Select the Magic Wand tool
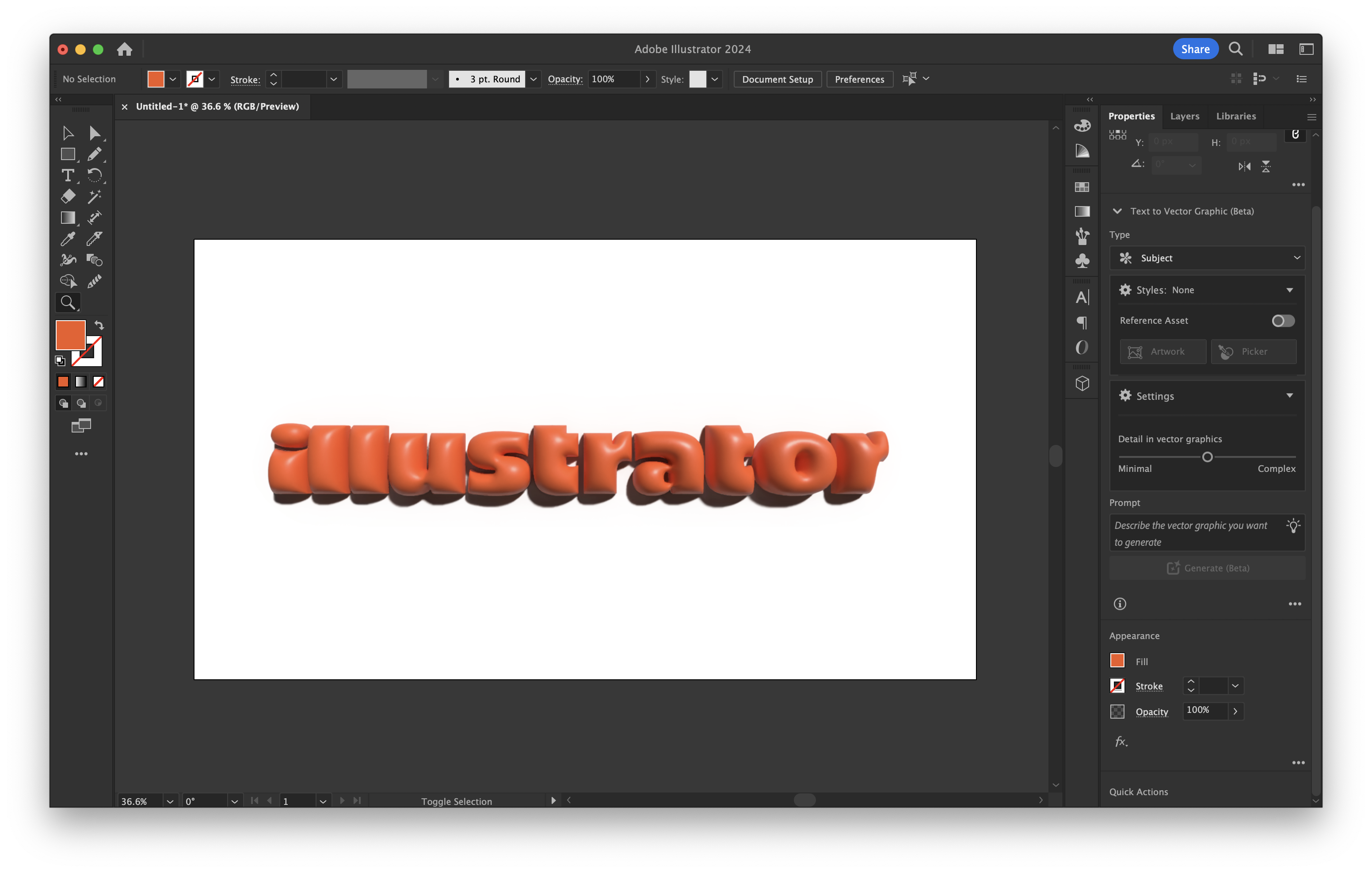 [95, 196]
